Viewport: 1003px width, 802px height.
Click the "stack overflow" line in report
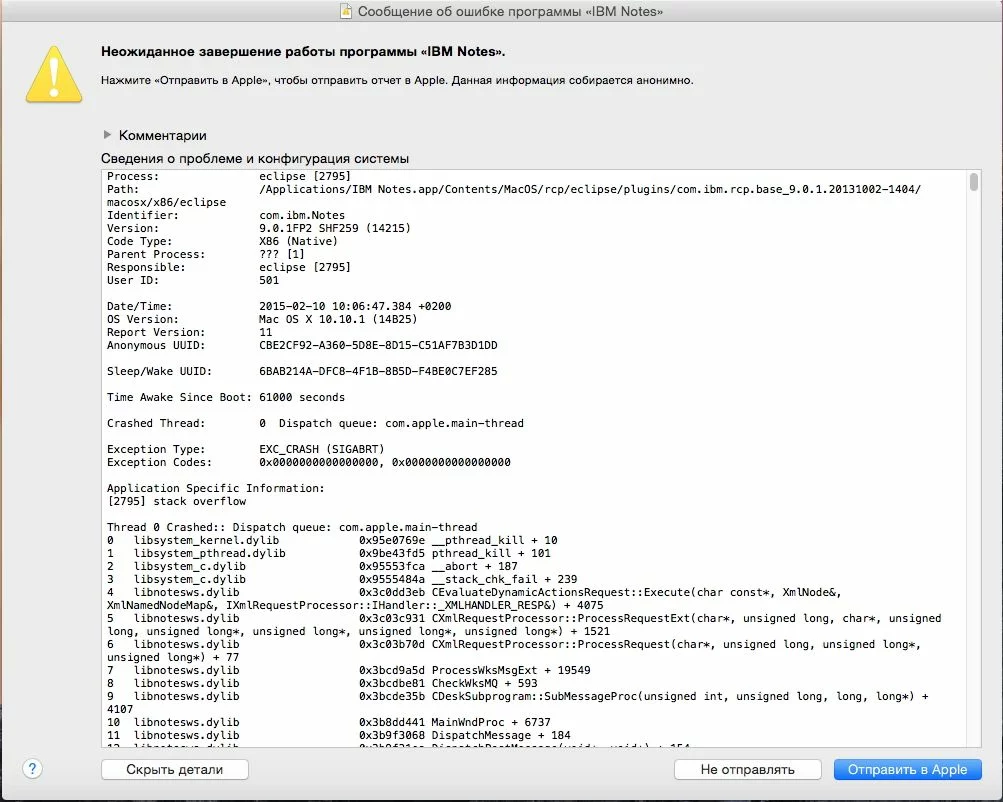pyautogui.click(x=176, y=502)
